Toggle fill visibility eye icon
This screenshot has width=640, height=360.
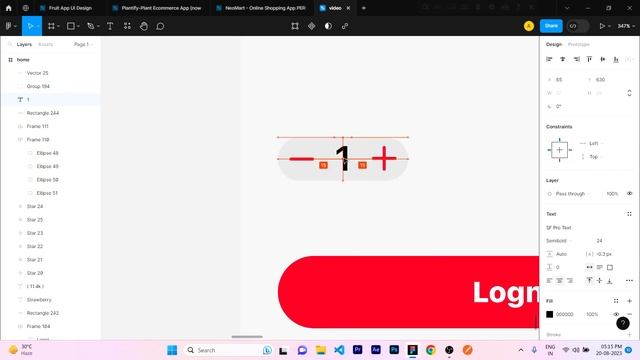point(616,314)
